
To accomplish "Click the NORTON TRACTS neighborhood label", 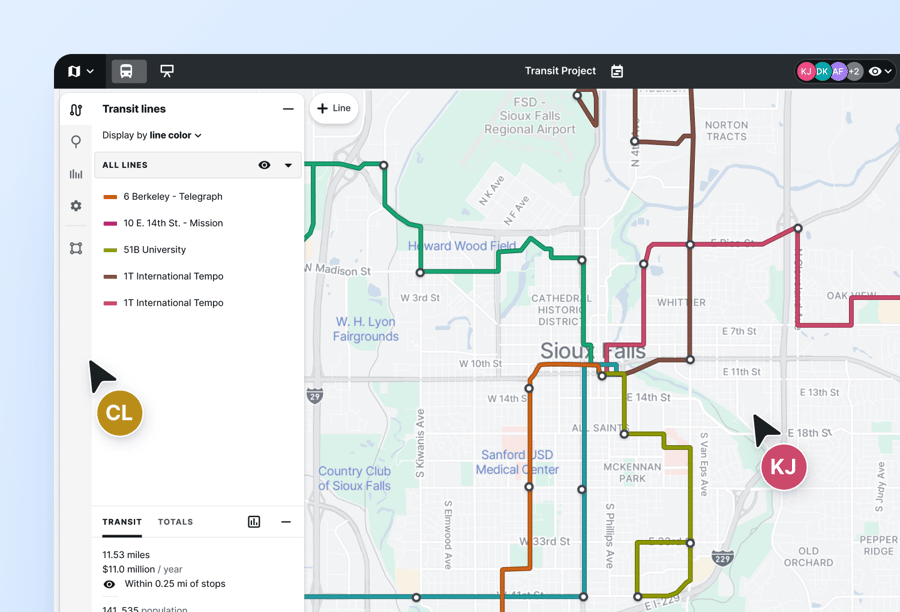I will (726, 131).
